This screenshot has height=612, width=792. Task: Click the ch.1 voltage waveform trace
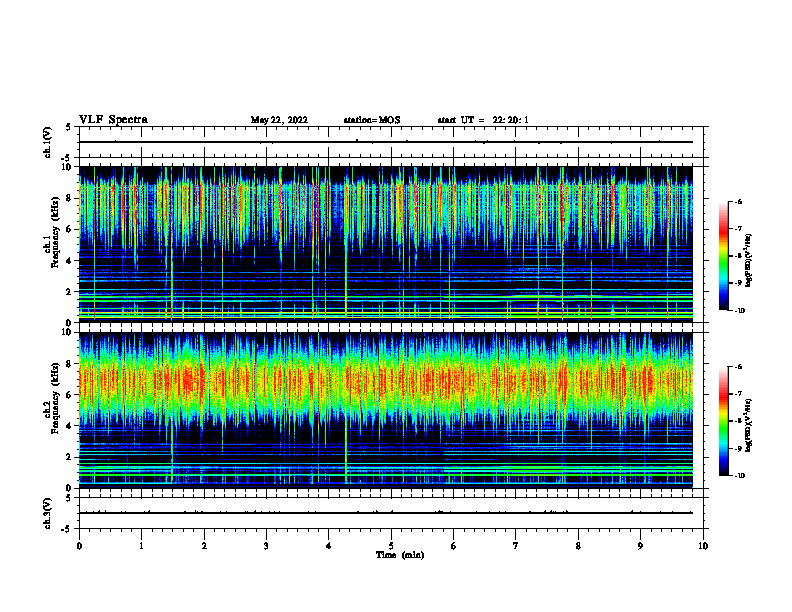[x=386, y=142]
